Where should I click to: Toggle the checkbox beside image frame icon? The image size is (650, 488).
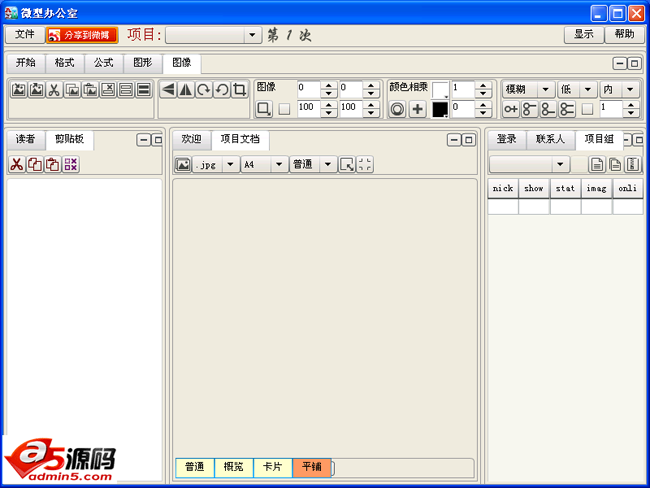coord(284,109)
